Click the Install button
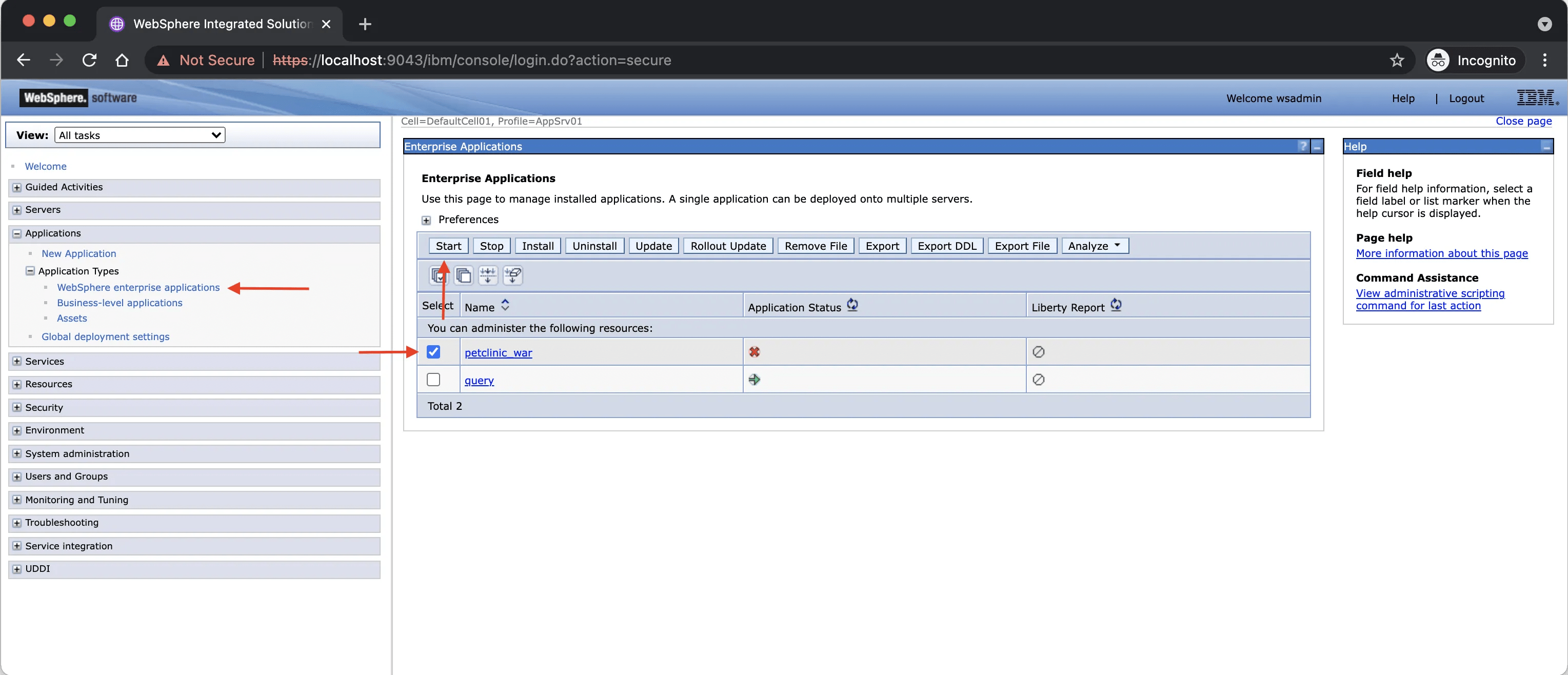This screenshot has height=675, width=1568. click(x=538, y=245)
